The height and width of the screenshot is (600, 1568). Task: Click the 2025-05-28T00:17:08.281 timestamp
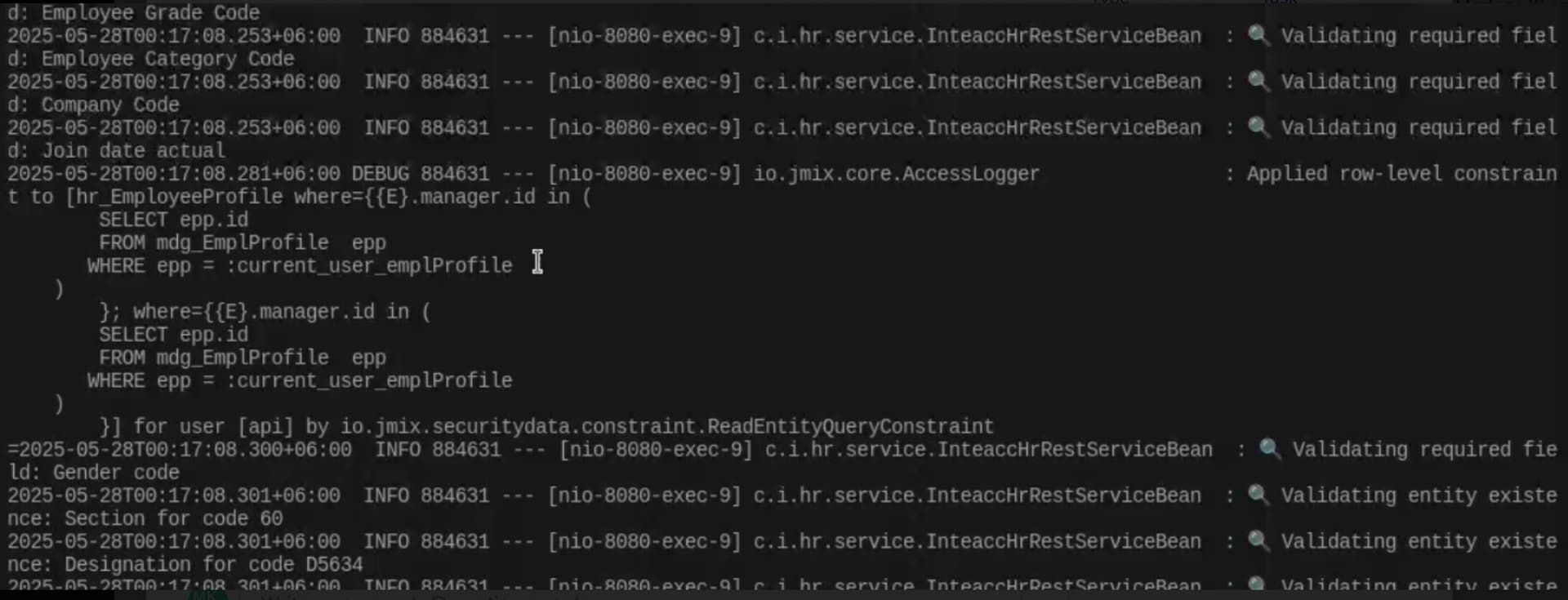tap(174, 174)
